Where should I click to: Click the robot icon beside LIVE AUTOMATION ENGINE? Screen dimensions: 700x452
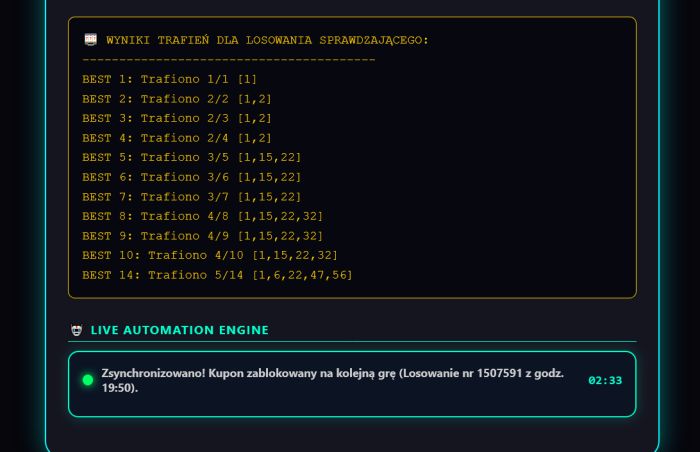77,331
